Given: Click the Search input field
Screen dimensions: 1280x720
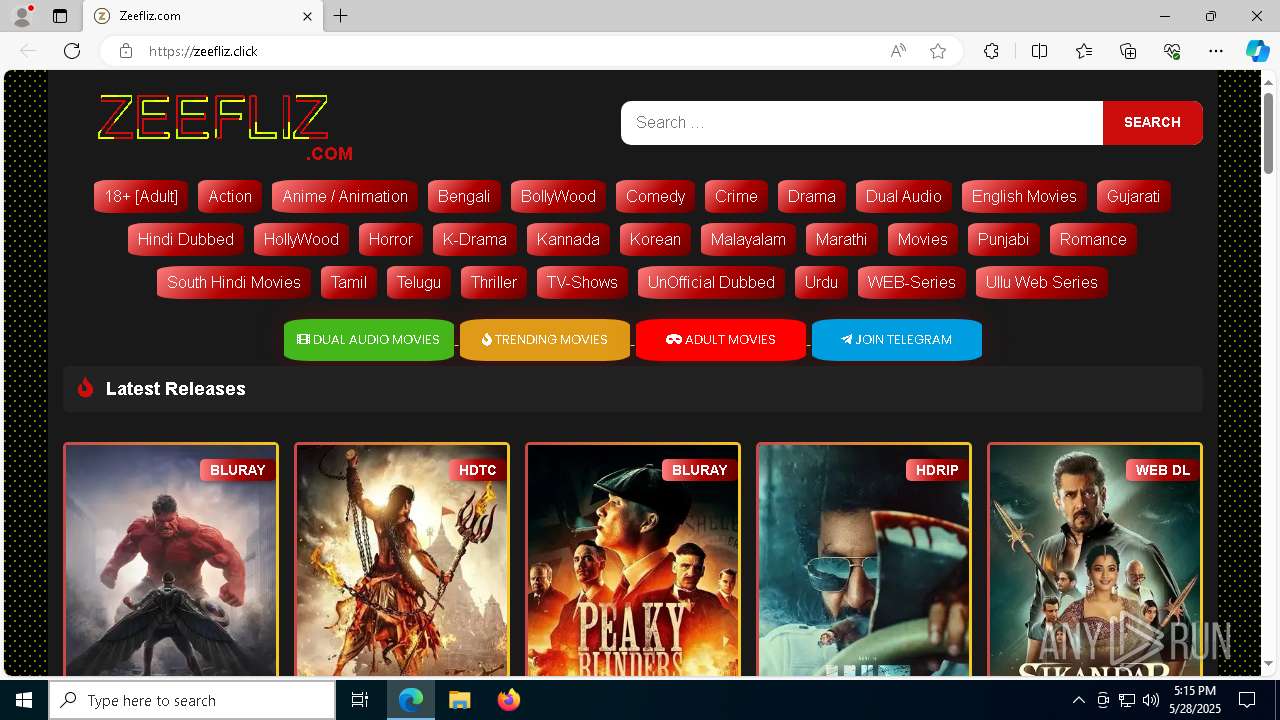Looking at the screenshot, I should pyautogui.click(x=861, y=122).
